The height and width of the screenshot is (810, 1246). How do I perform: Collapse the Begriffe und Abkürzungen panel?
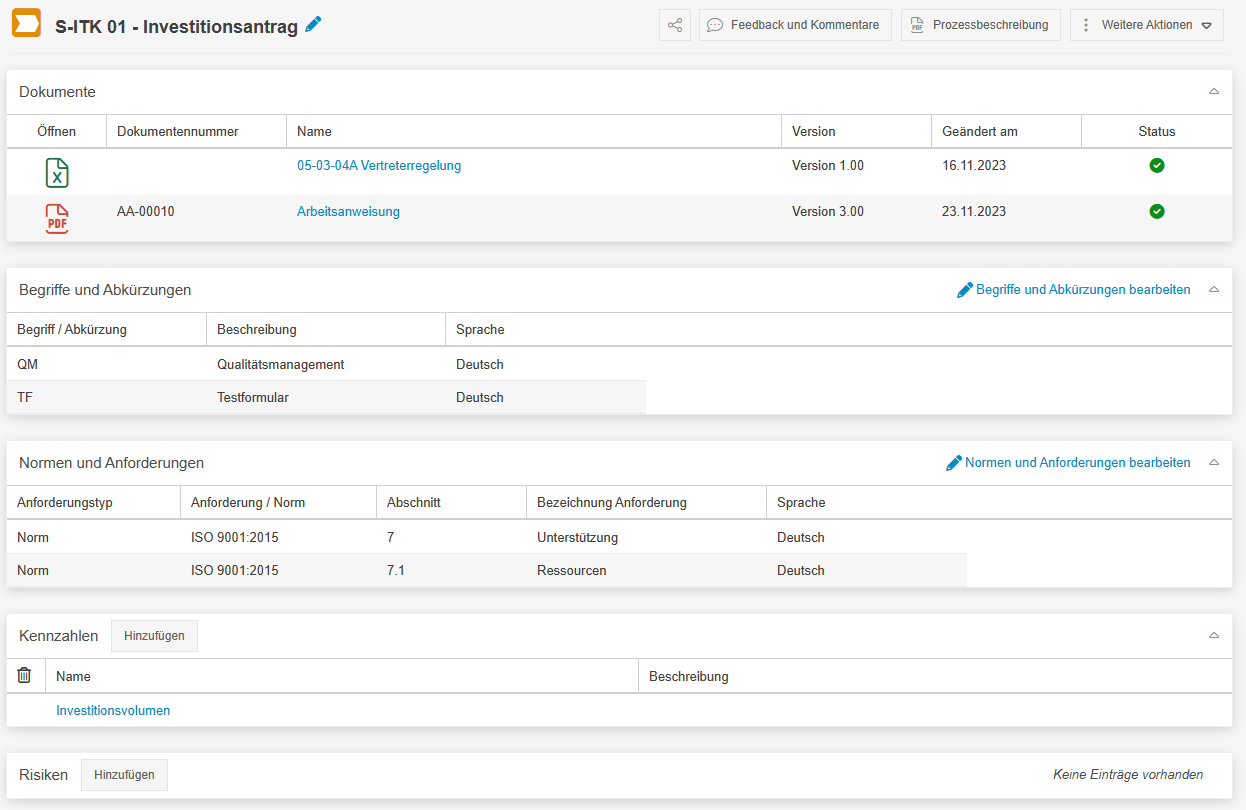[x=1214, y=290]
